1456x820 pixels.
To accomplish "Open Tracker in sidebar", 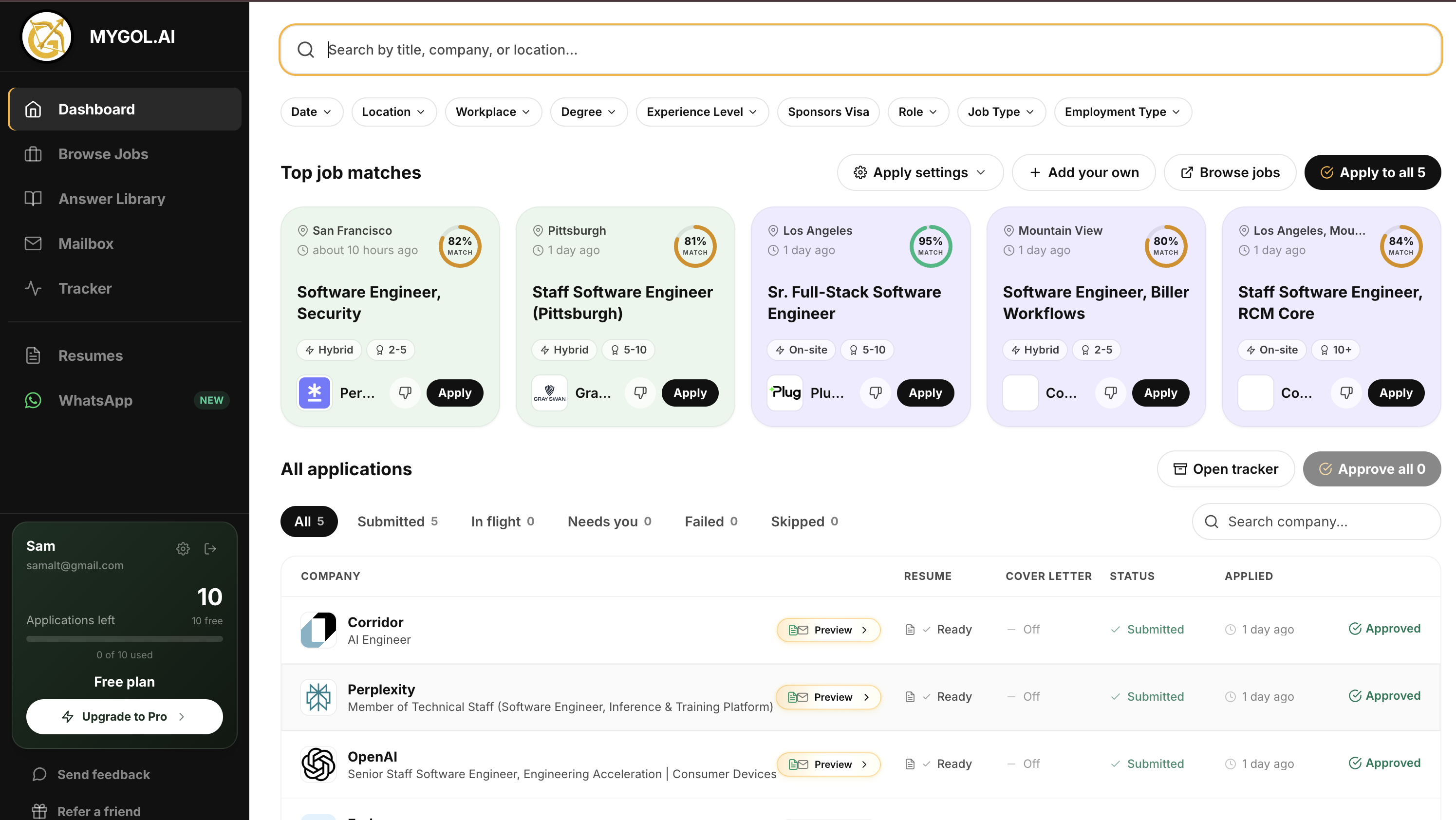I will (124, 288).
